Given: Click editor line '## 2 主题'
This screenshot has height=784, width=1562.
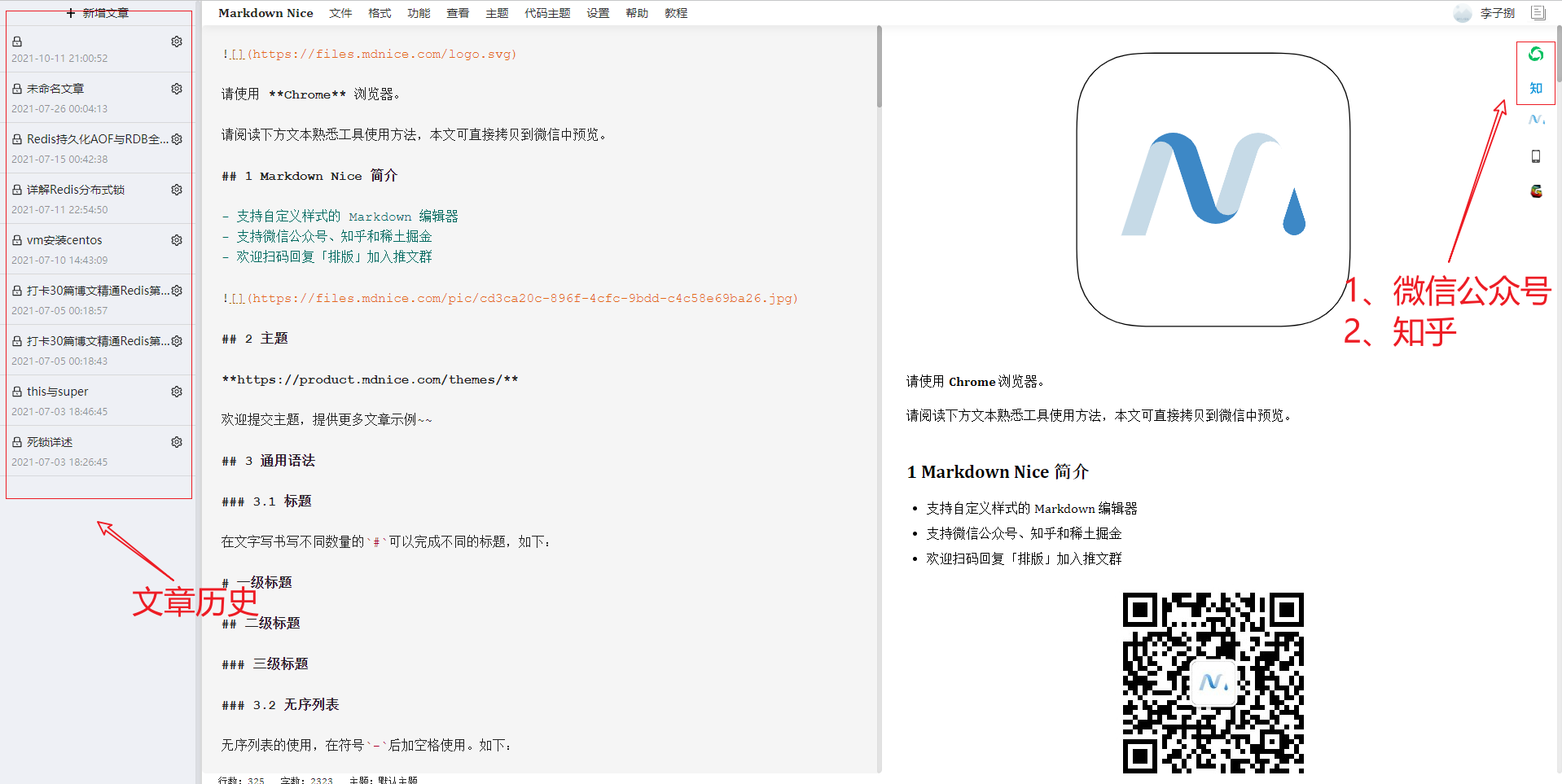Looking at the screenshot, I should (255, 339).
